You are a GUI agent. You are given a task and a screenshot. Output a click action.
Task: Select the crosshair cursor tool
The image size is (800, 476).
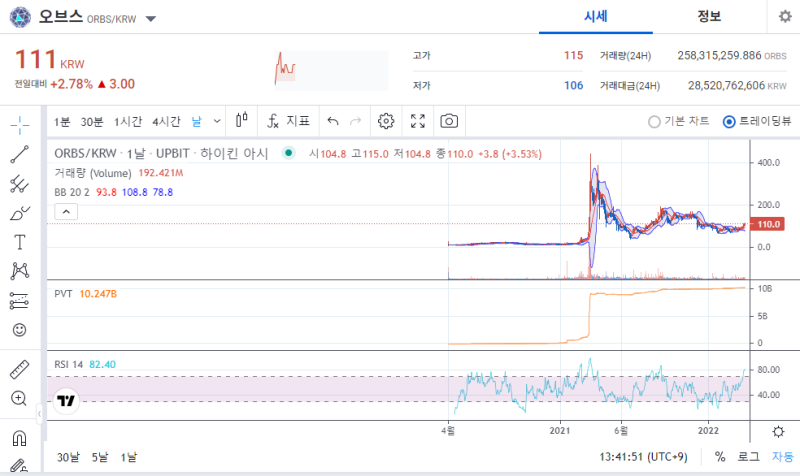(x=19, y=125)
